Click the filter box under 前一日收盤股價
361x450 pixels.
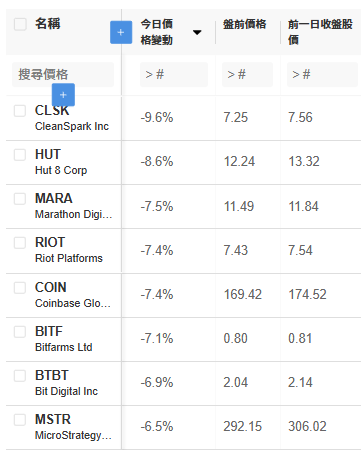(322, 74)
